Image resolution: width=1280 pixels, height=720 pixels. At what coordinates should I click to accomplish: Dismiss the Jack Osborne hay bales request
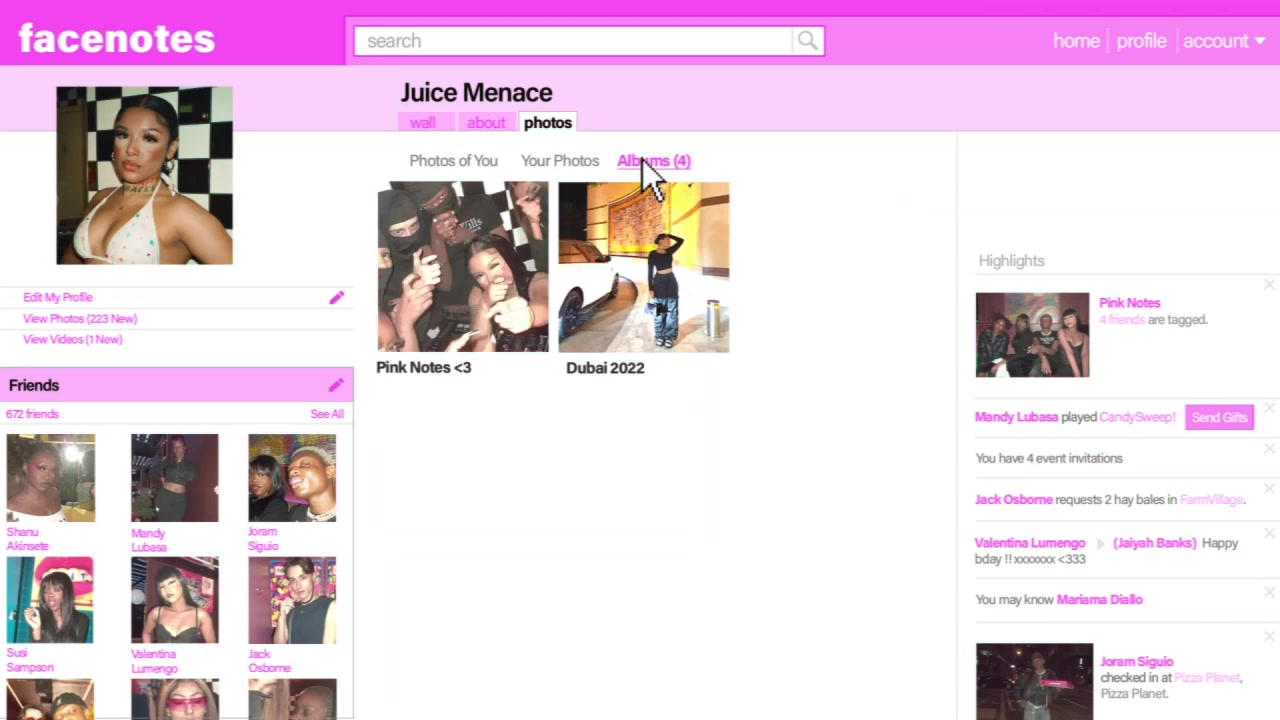(x=1269, y=489)
